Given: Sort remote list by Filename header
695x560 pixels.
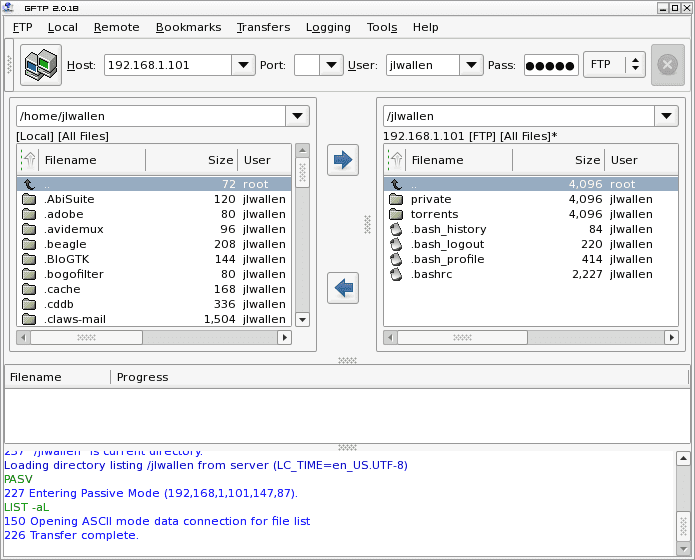Looking at the screenshot, I should [x=460, y=160].
